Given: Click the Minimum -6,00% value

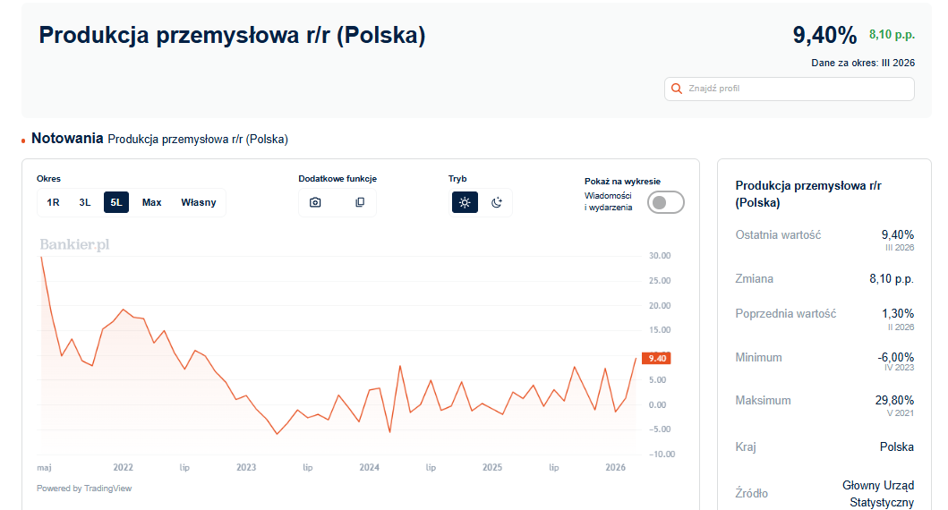Looking at the screenshot, I should point(895,357).
